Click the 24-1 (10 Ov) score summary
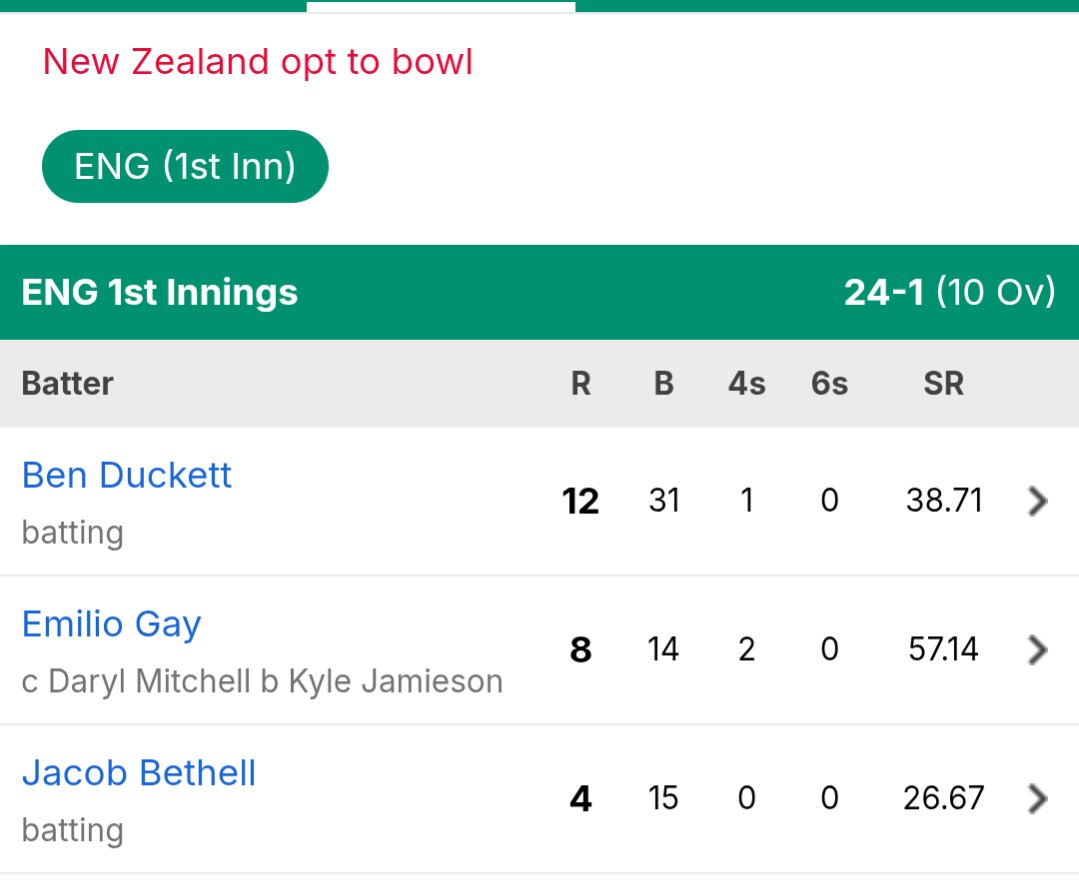 point(950,292)
